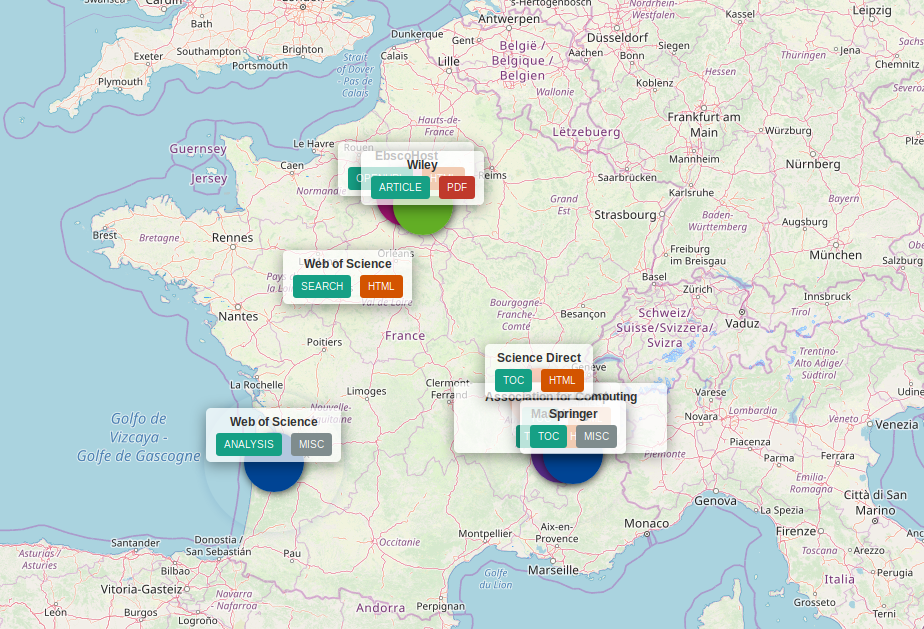
Task: Click the Bretagne region label
Action: (x=159, y=238)
